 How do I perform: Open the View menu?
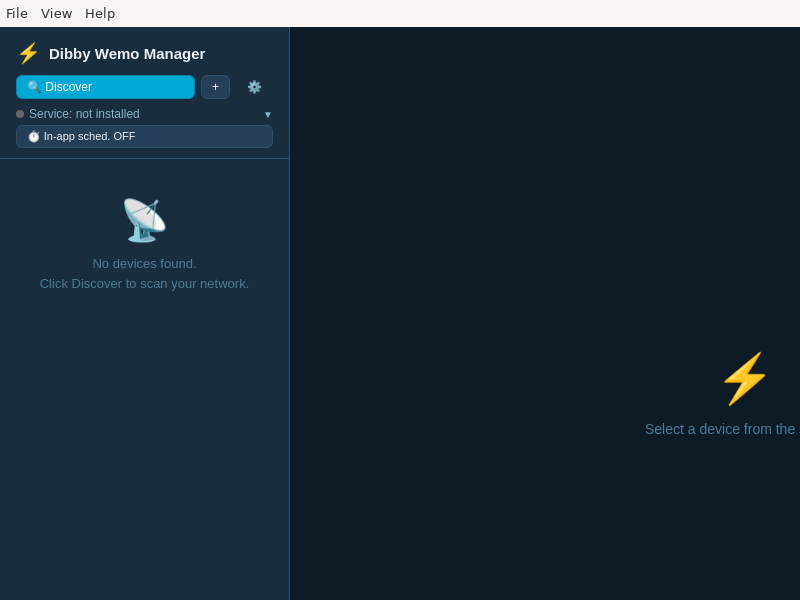point(56,13)
